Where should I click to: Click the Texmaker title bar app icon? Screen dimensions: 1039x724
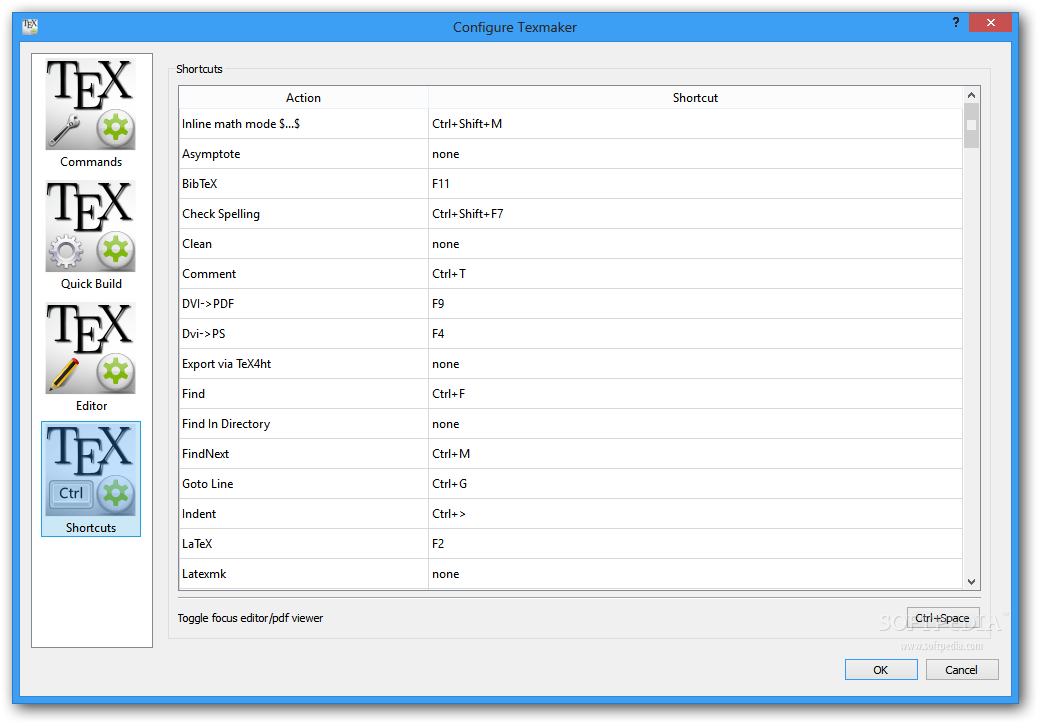point(30,26)
